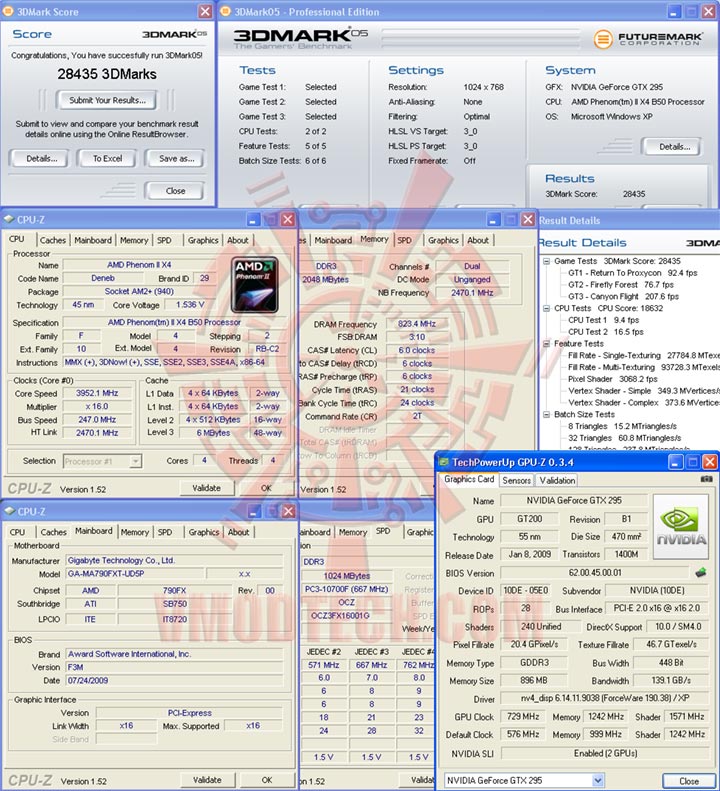Click the BIOS Version field in GPU-Z
Viewport: 720px width, 791px height.
pos(594,573)
